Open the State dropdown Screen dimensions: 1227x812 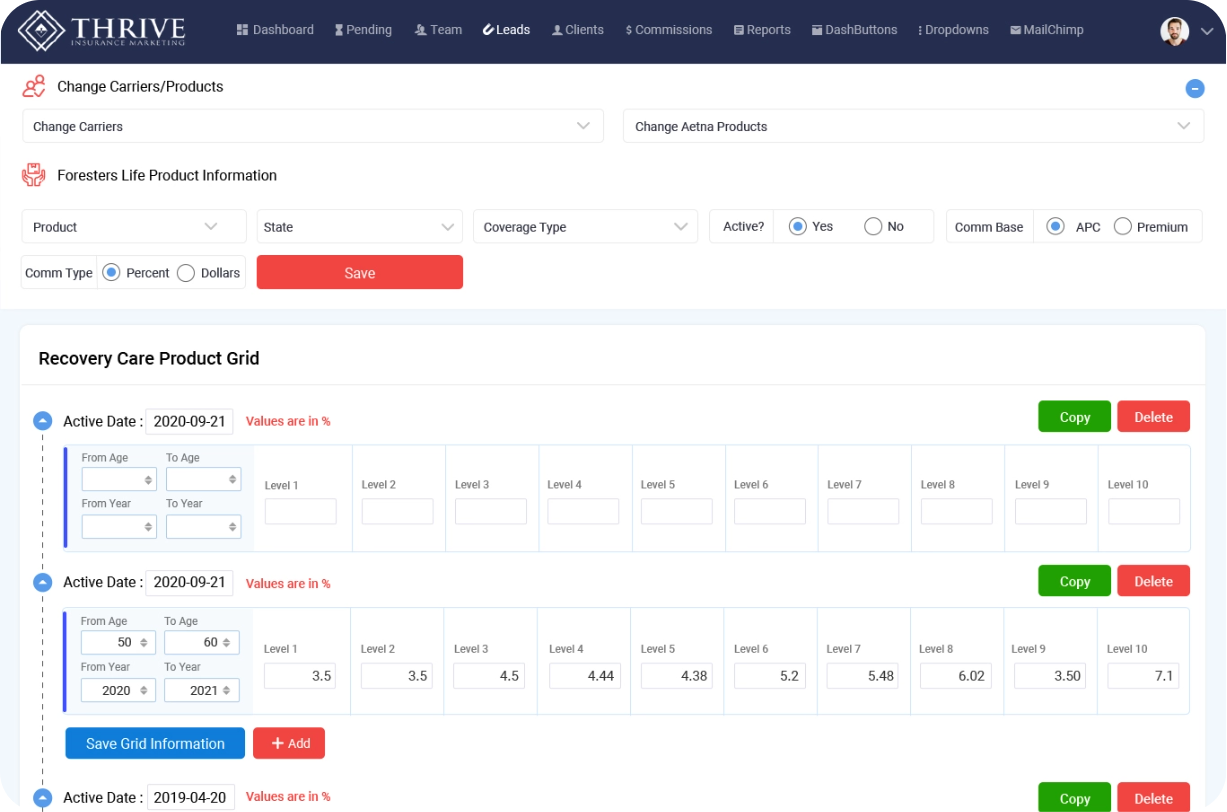pos(360,226)
